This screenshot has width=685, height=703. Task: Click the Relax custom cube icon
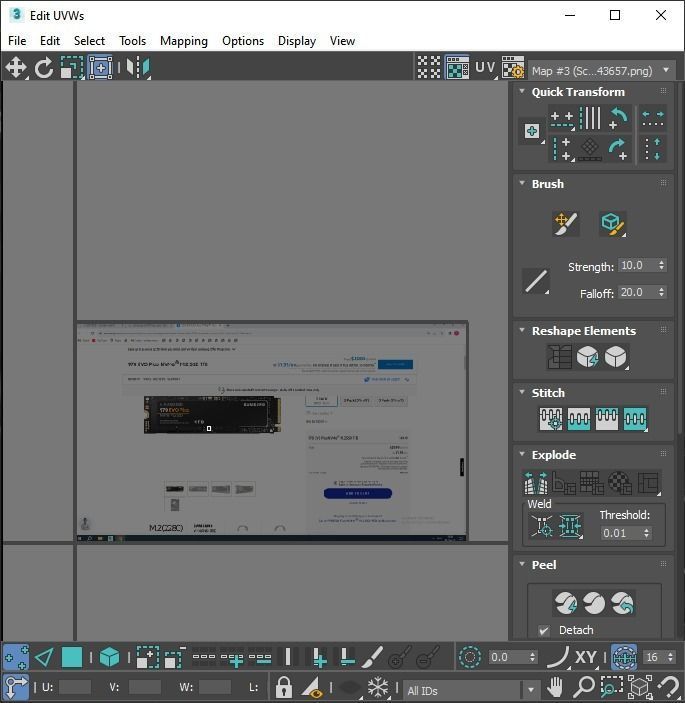[616, 357]
